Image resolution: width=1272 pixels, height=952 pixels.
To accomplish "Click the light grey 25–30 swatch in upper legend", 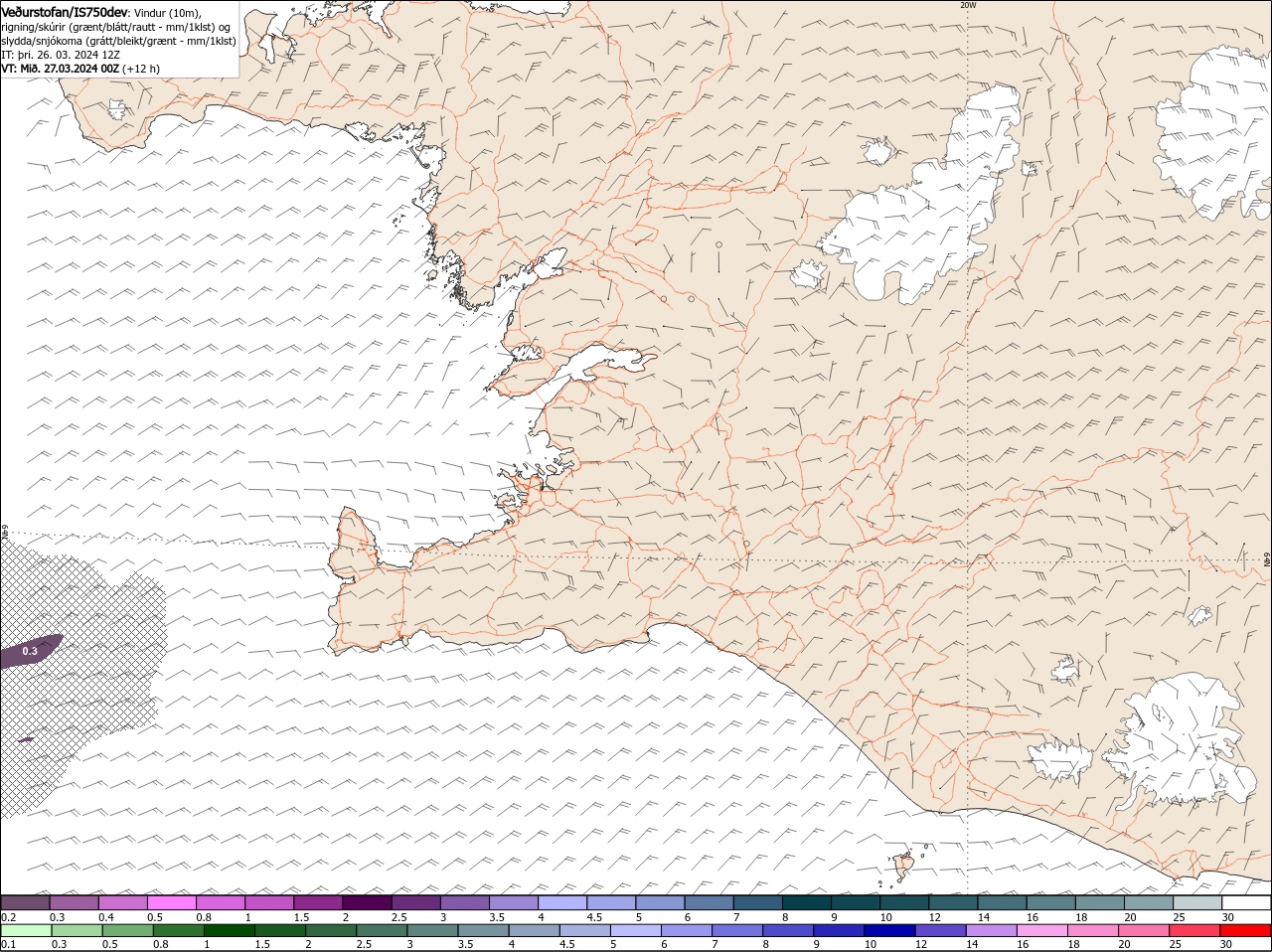I will [x=1197, y=902].
